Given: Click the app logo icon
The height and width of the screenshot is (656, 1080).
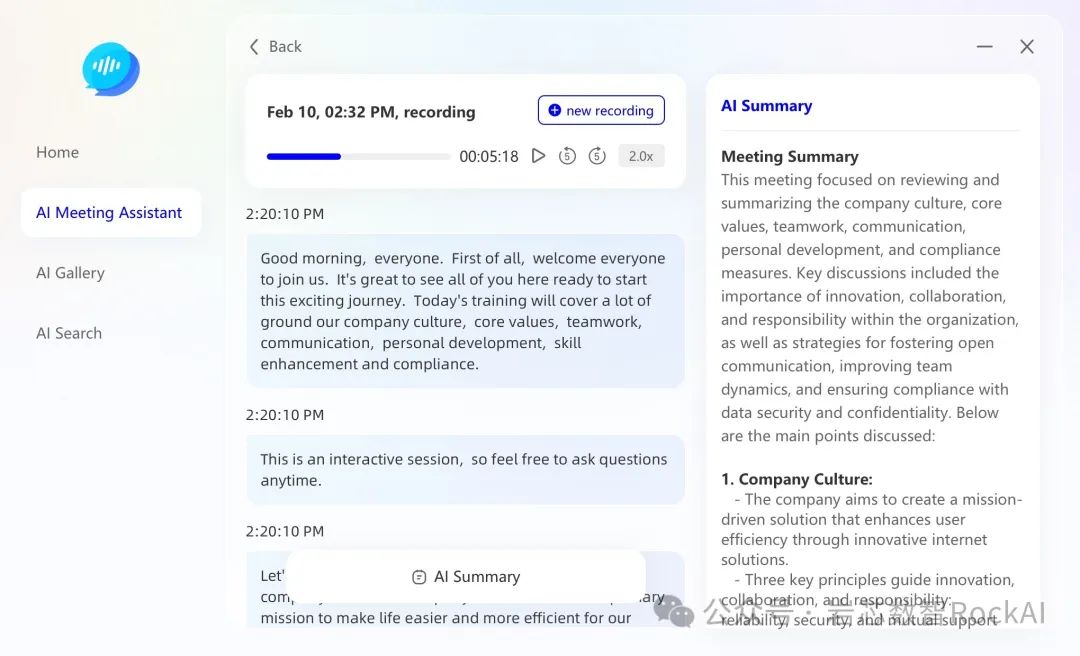Looking at the screenshot, I should 110,69.
